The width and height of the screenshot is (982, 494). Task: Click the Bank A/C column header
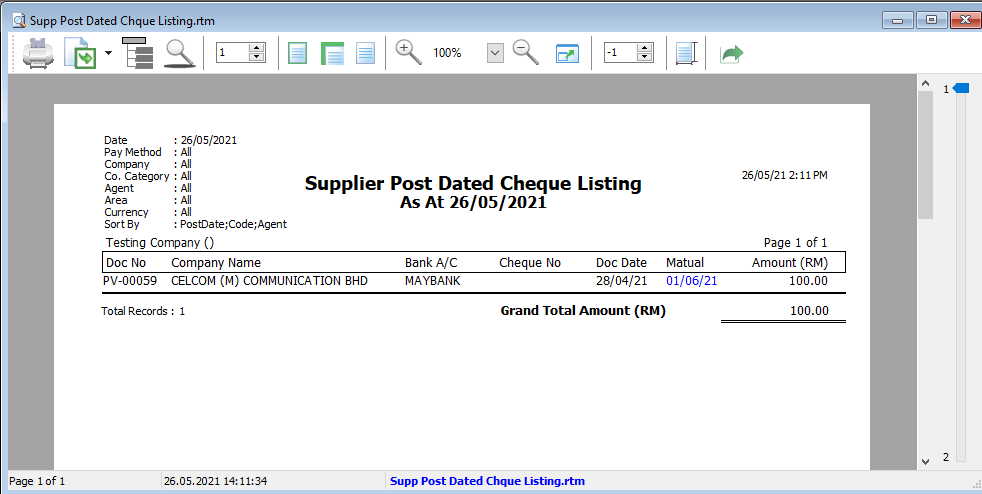pos(432,263)
